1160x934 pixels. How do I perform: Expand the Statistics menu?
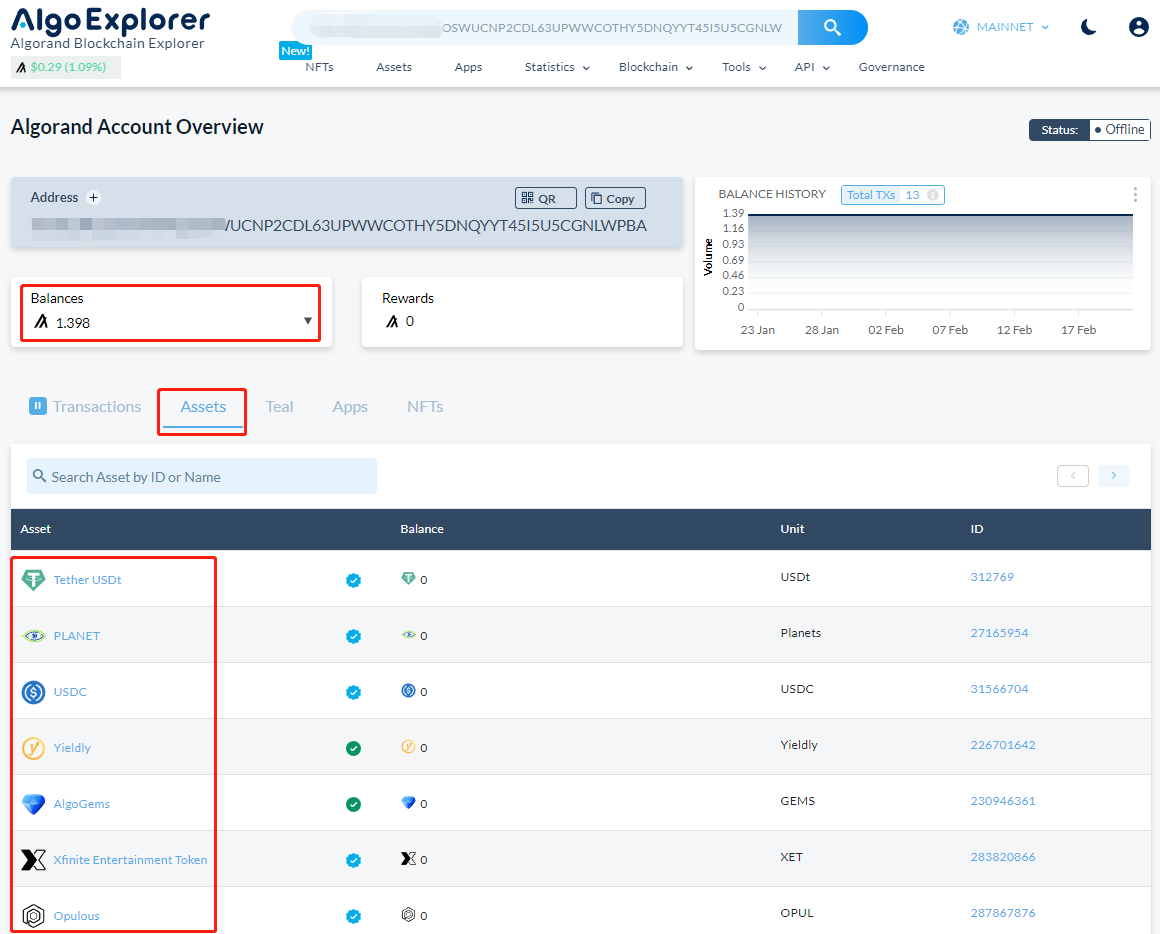tap(557, 67)
